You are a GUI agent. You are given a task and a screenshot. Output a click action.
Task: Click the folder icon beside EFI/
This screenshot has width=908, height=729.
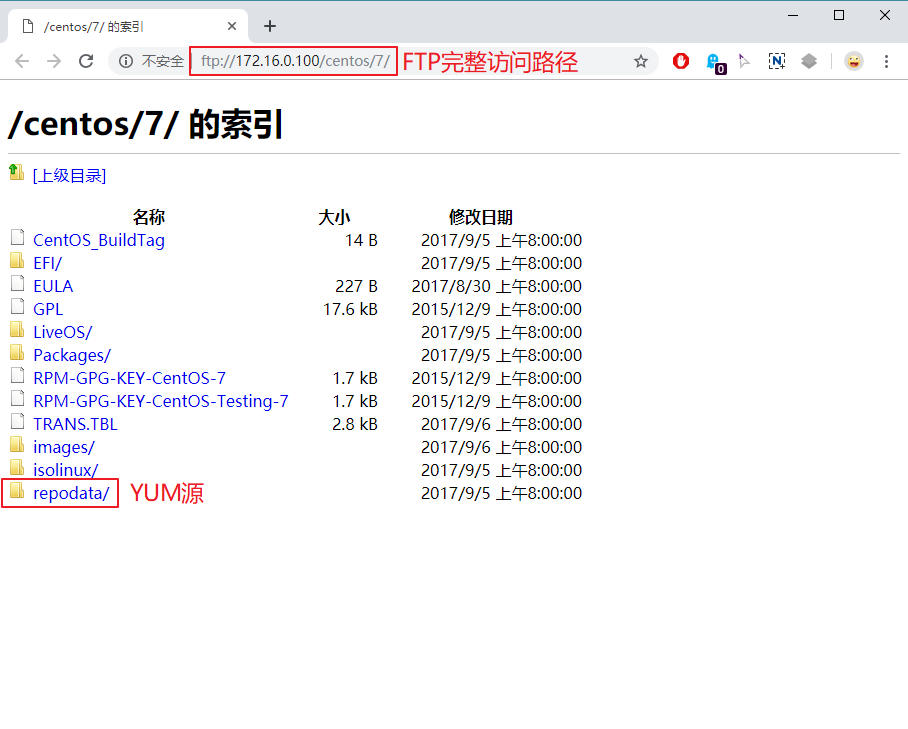17,261
